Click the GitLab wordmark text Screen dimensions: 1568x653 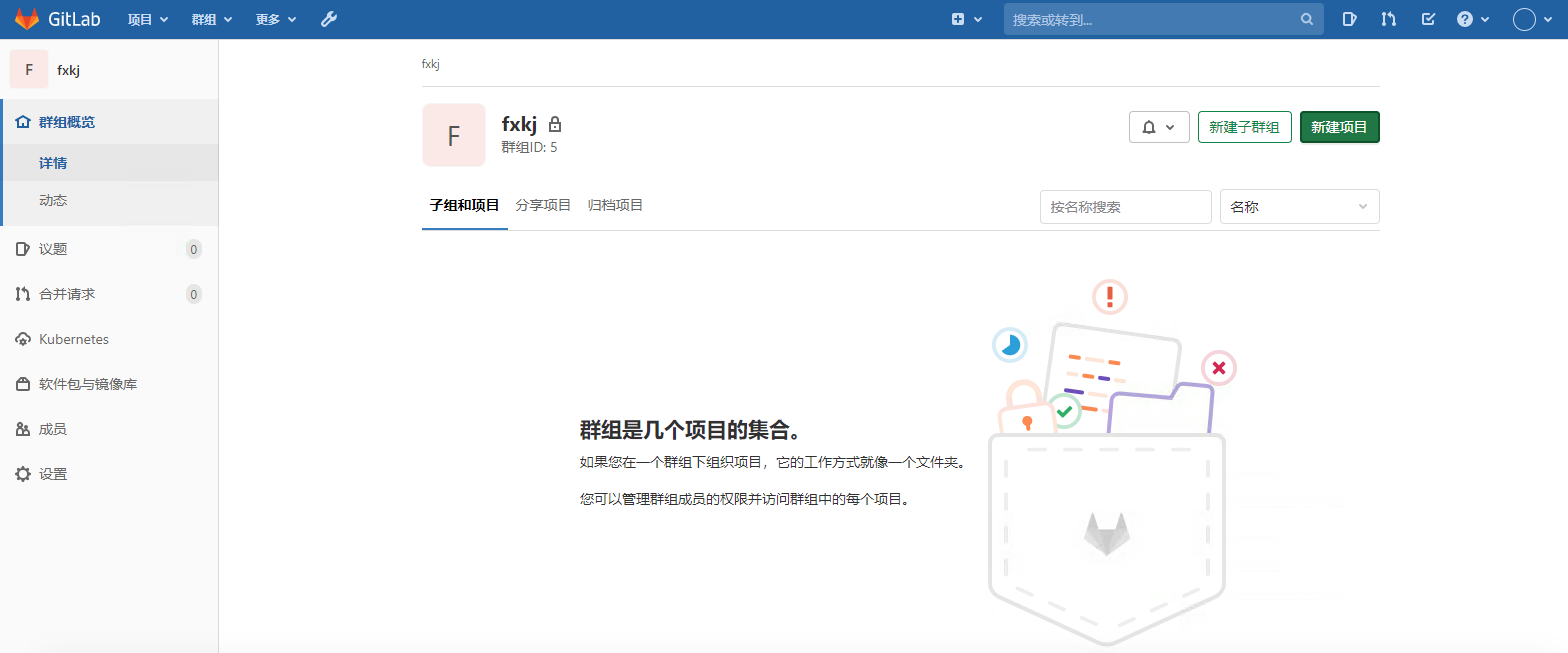[74, 19]
